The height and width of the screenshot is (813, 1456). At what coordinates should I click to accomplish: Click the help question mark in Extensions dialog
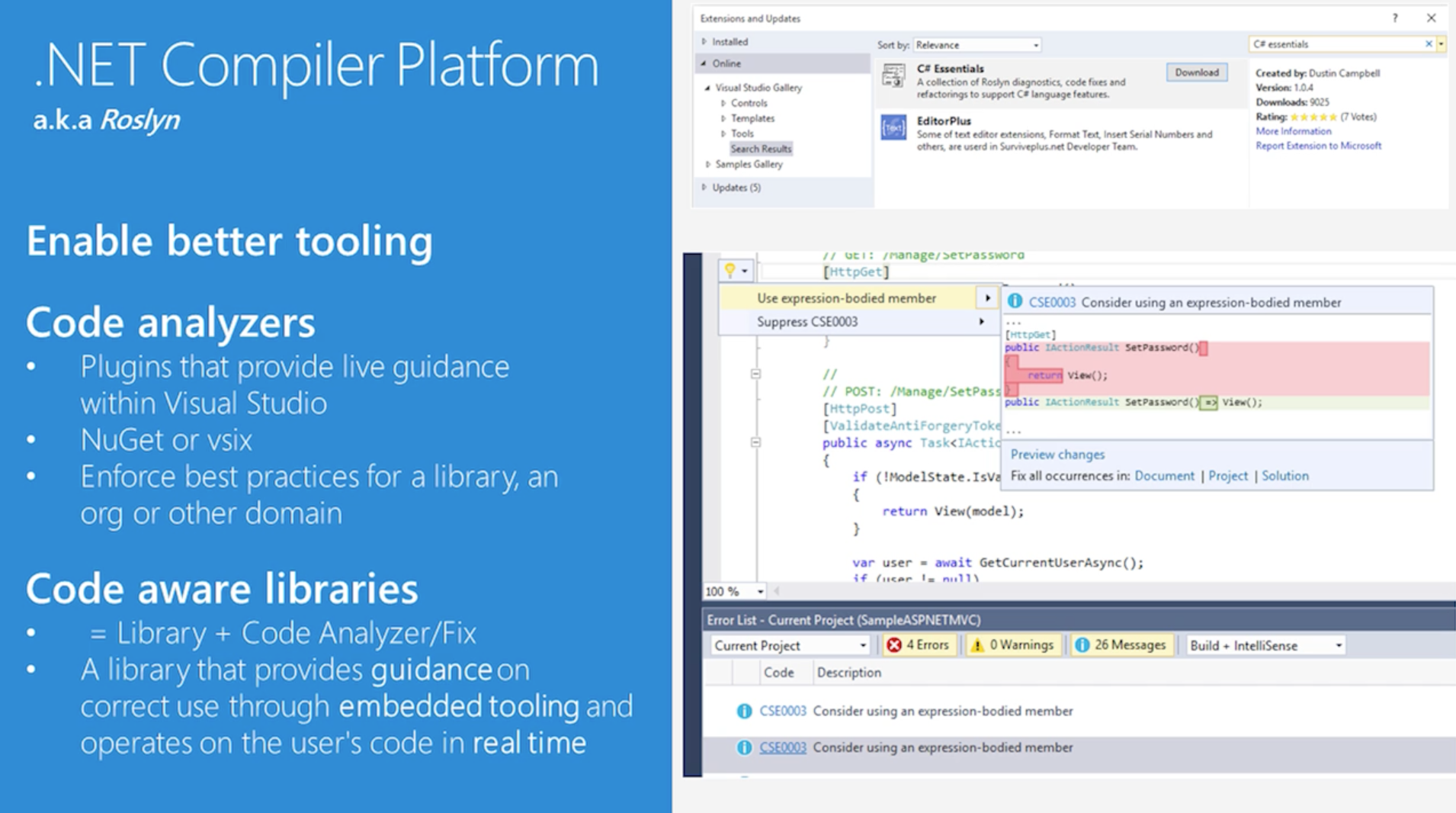pyautogui.click(x=1395, y=18)
